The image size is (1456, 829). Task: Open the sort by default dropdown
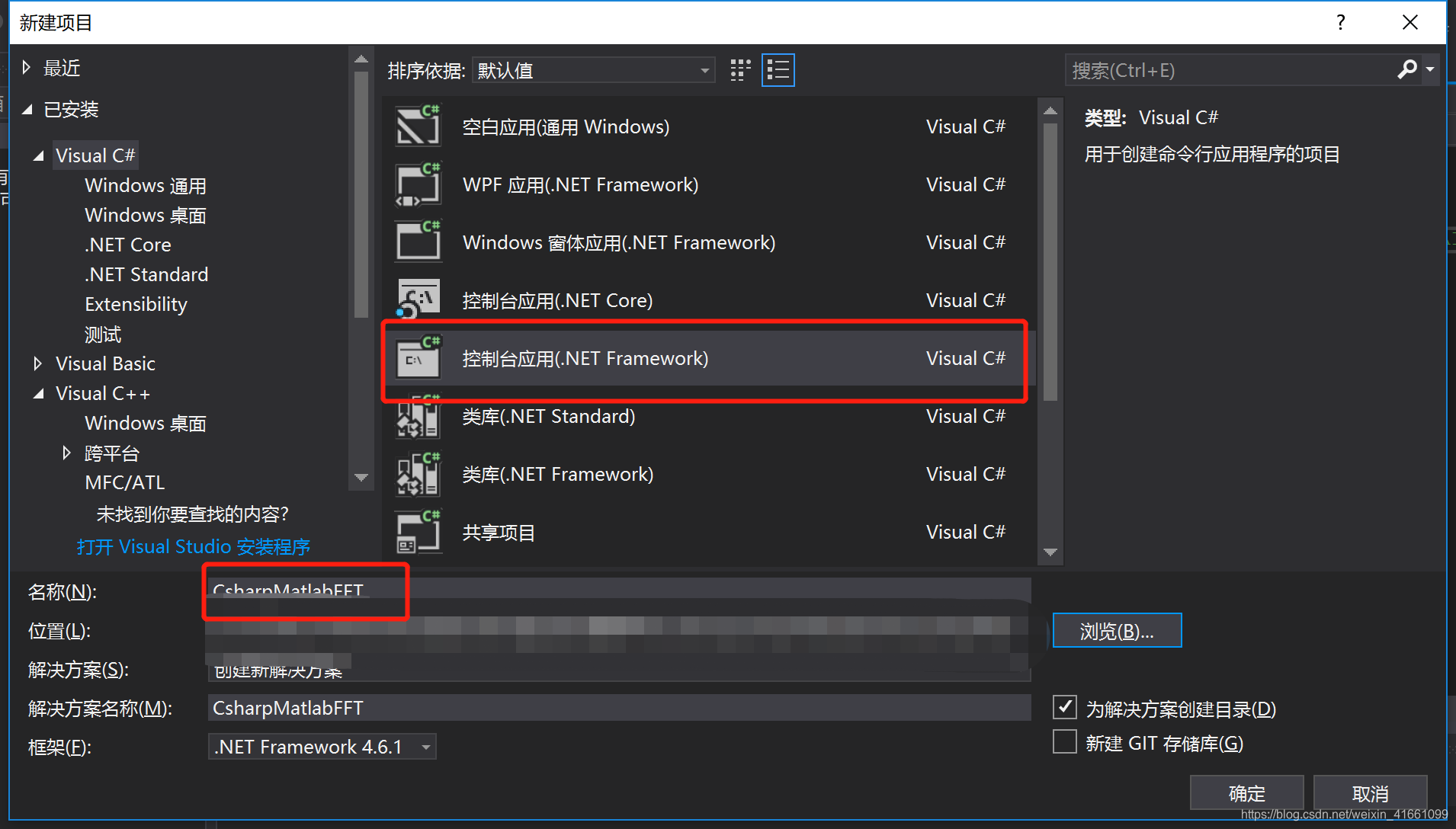point(593,71)
